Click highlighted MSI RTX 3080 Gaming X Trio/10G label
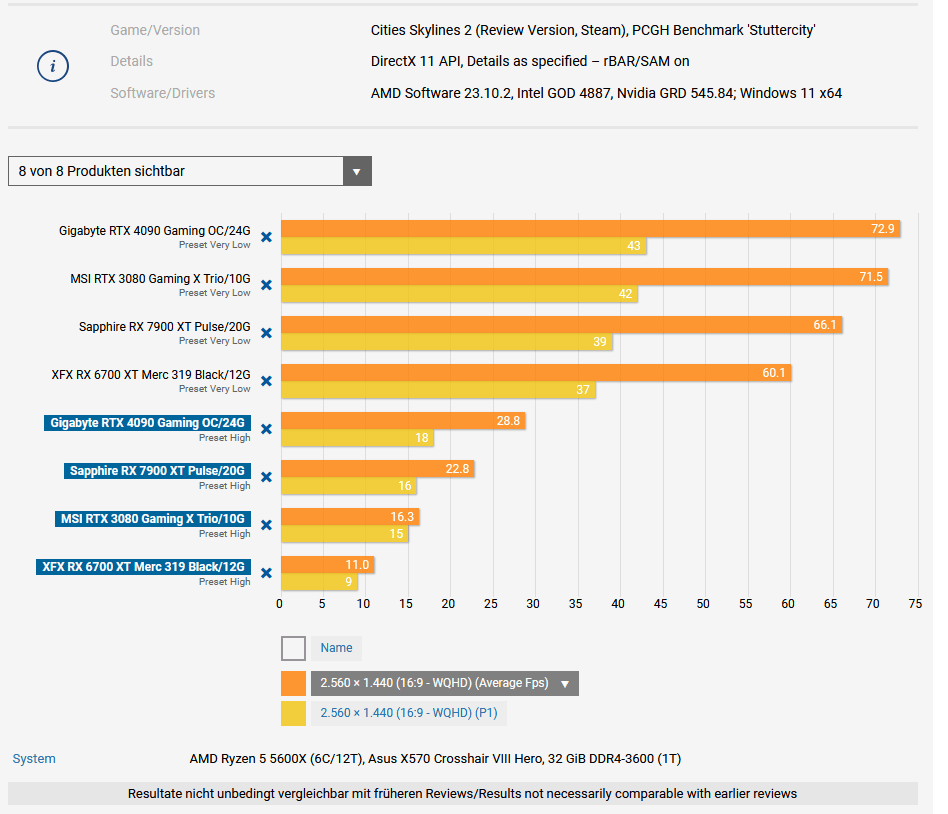Viewport: 948px width, 814px height. coord(153,519)
